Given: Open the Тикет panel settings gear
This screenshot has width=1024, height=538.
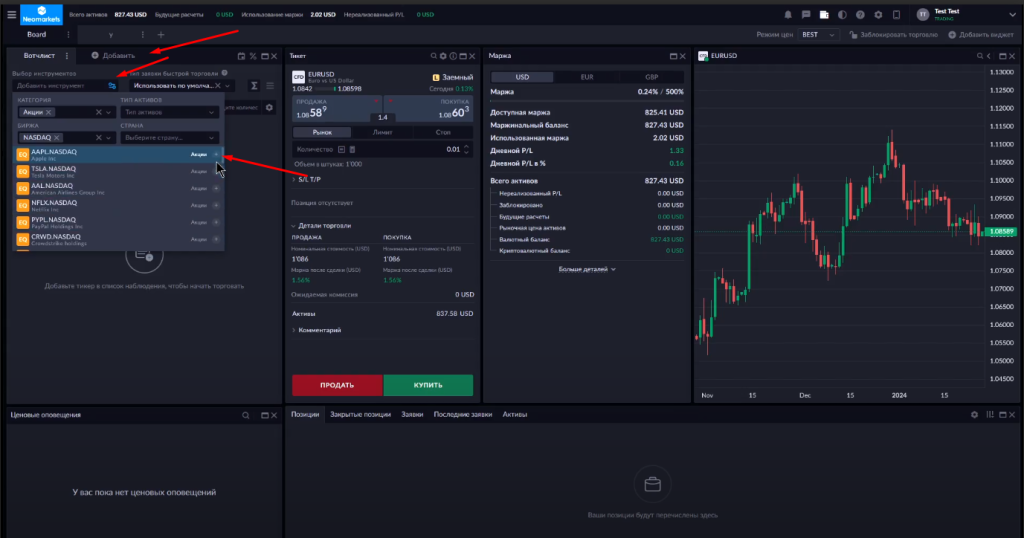Looking at the screenshot, I should (443, 56).
